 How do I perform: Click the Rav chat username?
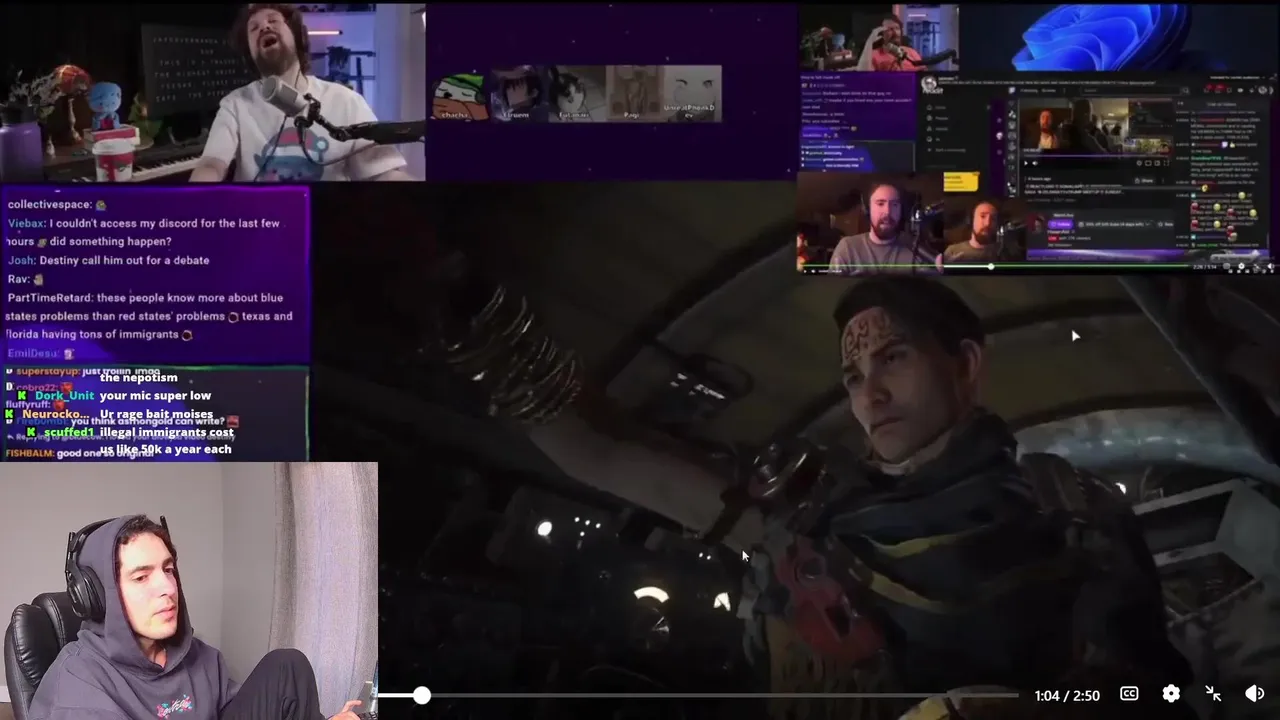click(18, 279)
